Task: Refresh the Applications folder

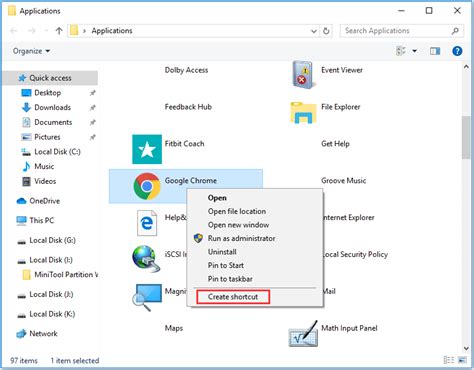Action: click(x=326, y=31)
